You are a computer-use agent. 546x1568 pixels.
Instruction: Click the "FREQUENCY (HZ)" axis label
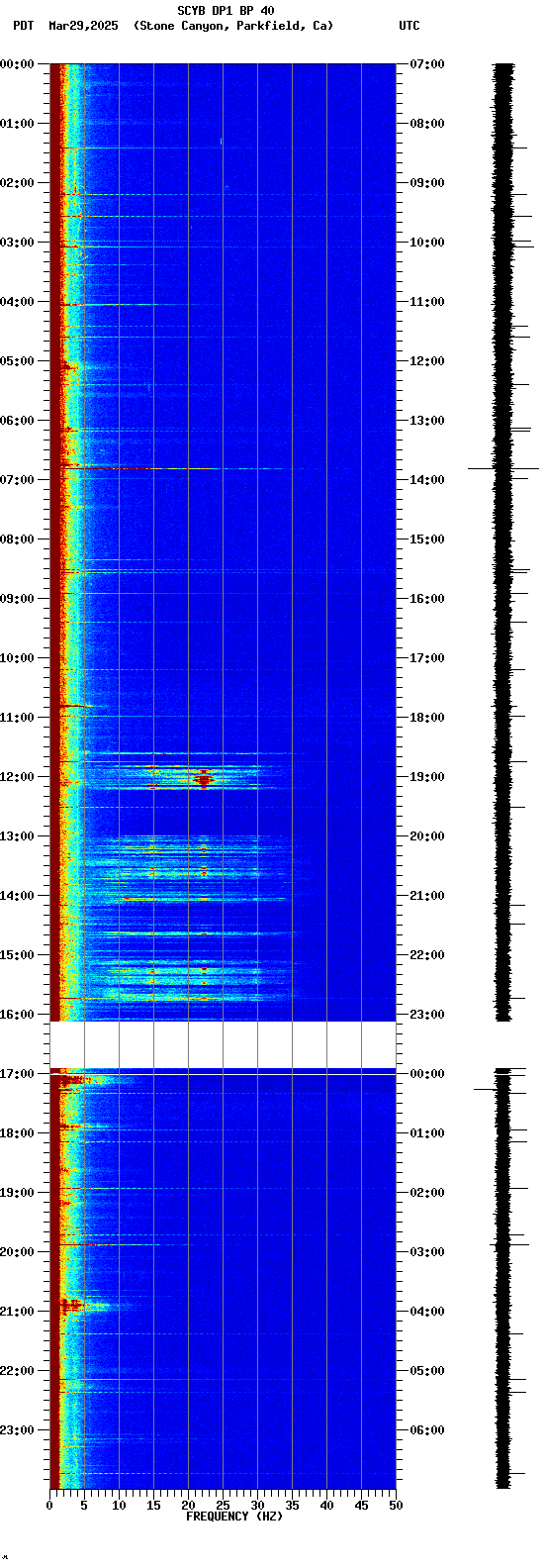point(232,1517)
